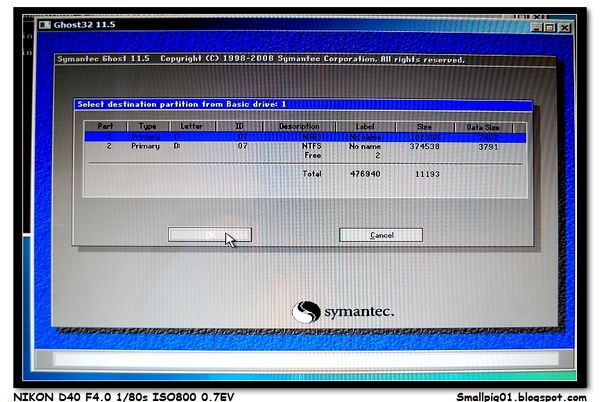Click the Free space row label
The image size is (600, 402).
(313, 155)
